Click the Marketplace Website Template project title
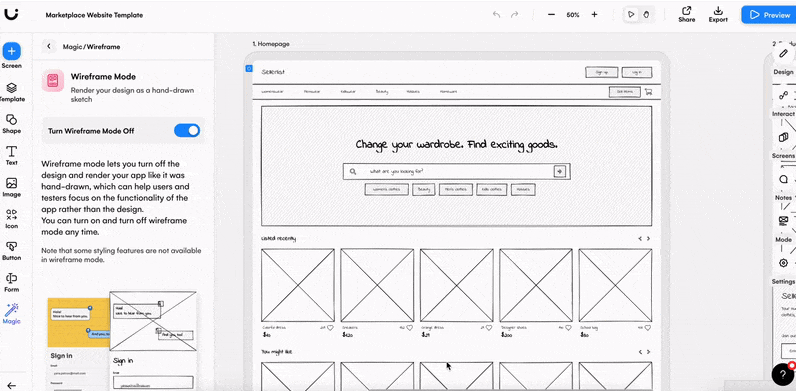796x391 pixels. [94, 15]
